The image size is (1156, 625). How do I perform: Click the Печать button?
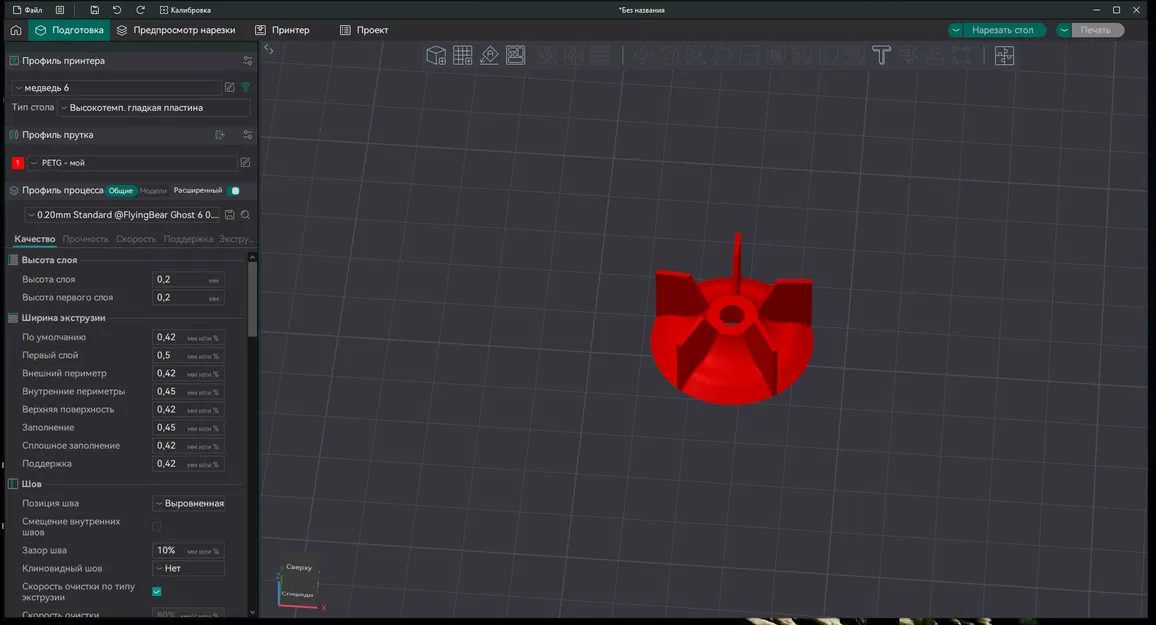click(x=1096, y=30)
